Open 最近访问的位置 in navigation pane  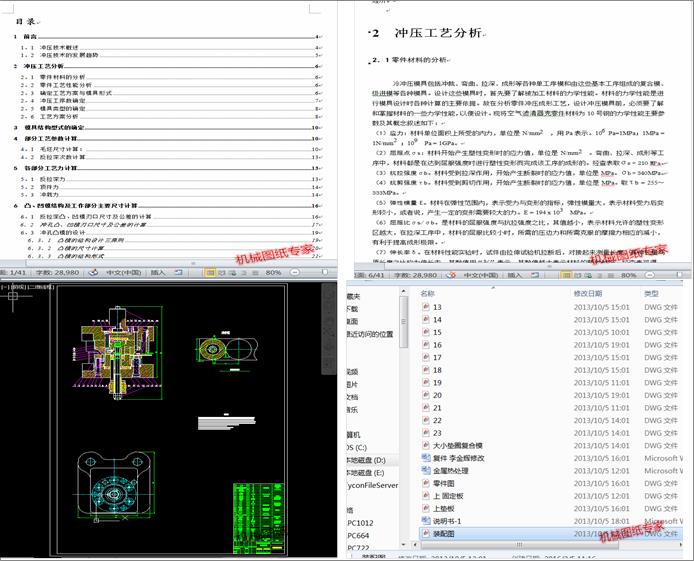coord(370,334)
